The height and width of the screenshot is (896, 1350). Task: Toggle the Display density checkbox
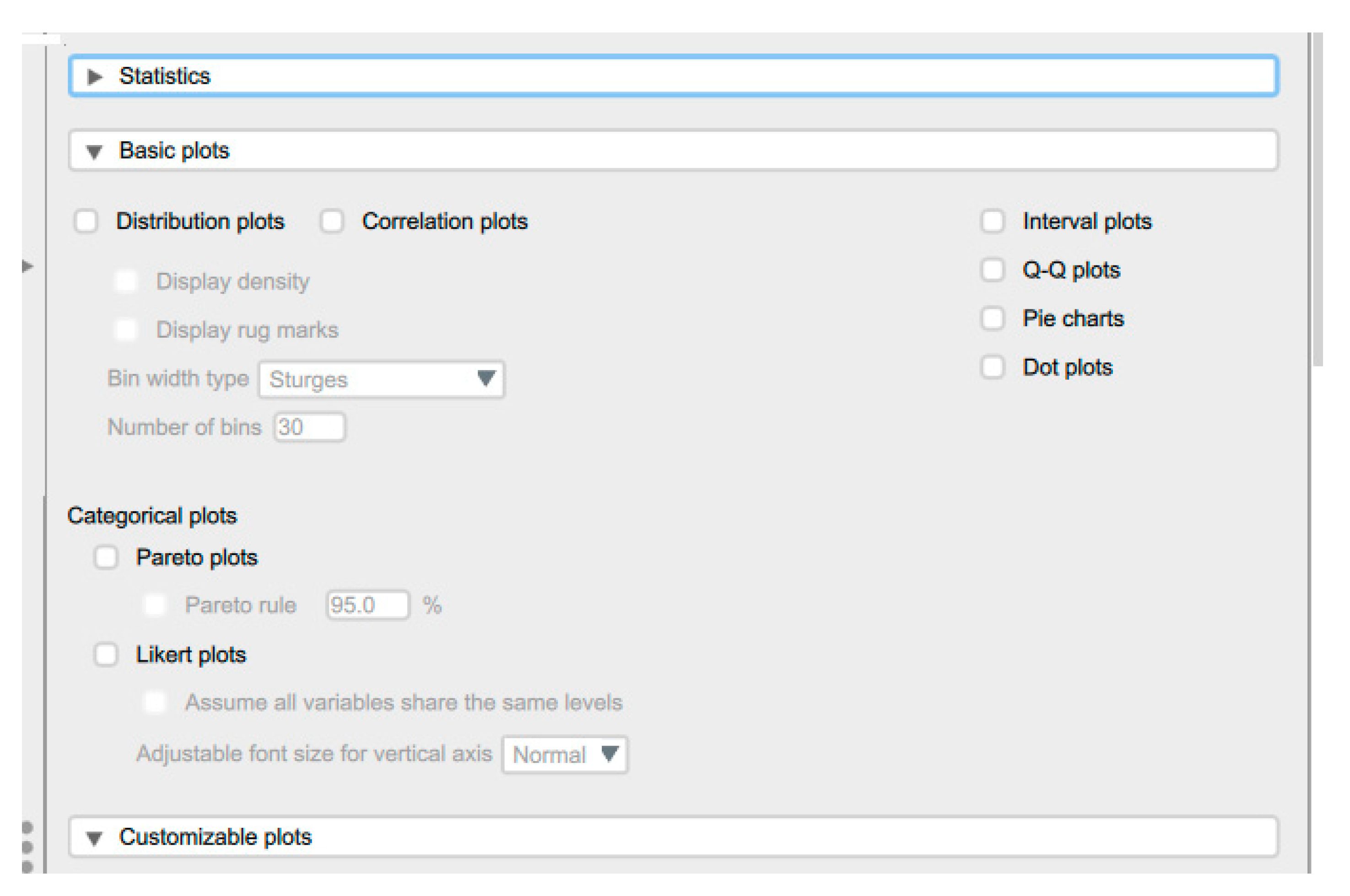click(126, 281)
